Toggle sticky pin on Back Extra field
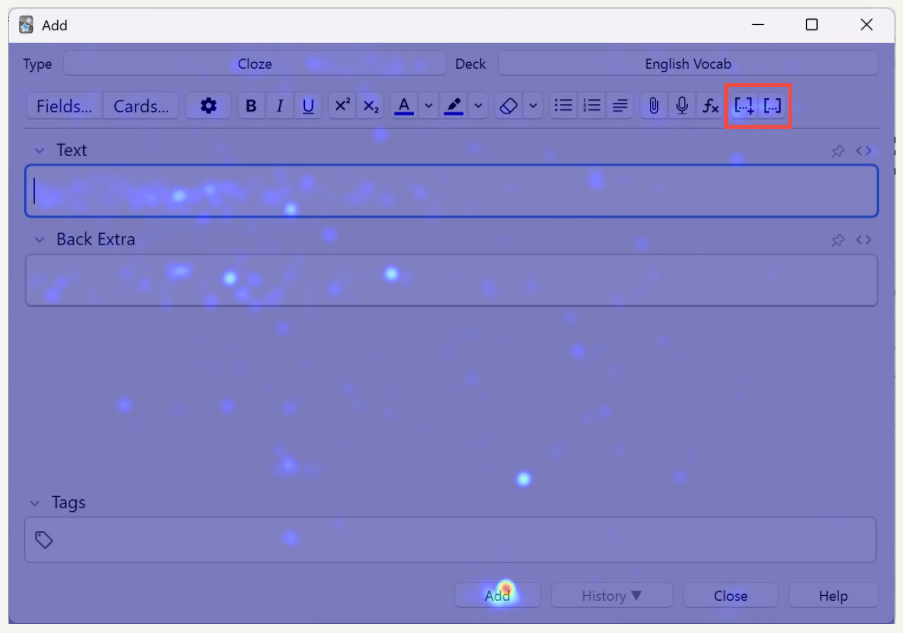The width and height of the screenshot is (903, 633). tap(838, 240)
